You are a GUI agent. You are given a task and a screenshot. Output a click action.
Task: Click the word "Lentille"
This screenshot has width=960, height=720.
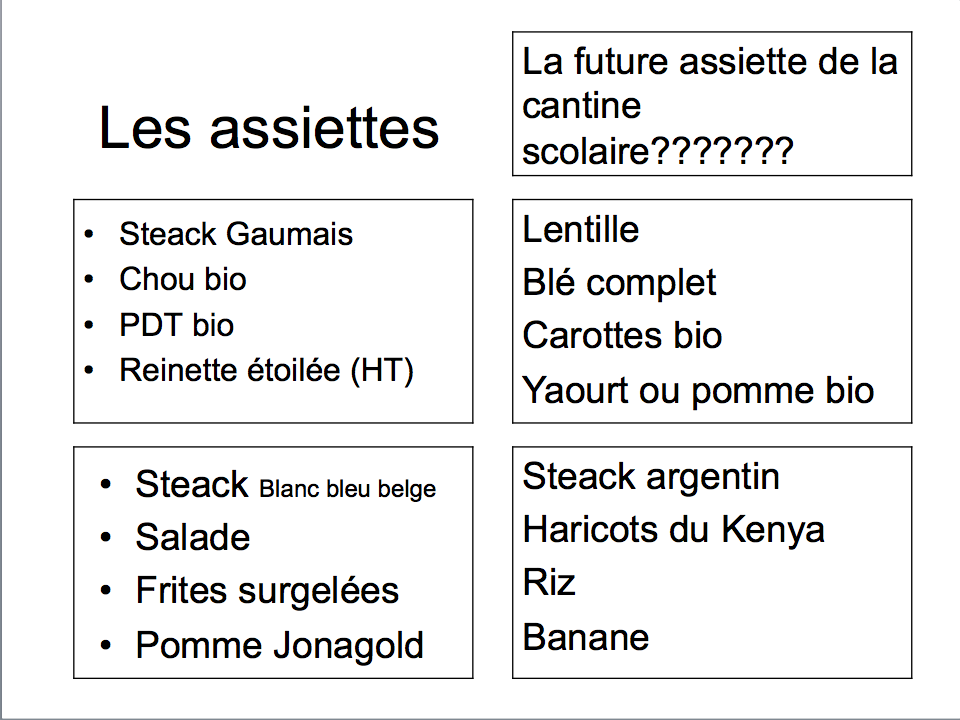(x=580, y=230)
